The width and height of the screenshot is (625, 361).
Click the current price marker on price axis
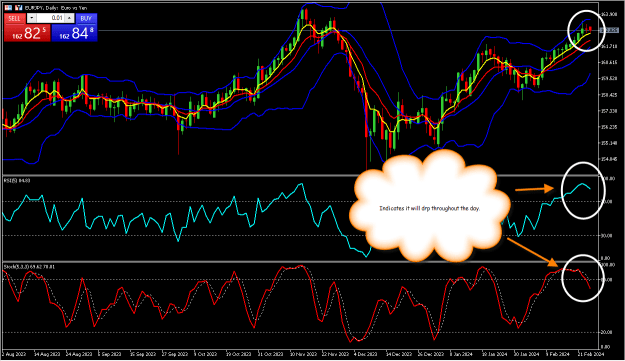point(609,30)
